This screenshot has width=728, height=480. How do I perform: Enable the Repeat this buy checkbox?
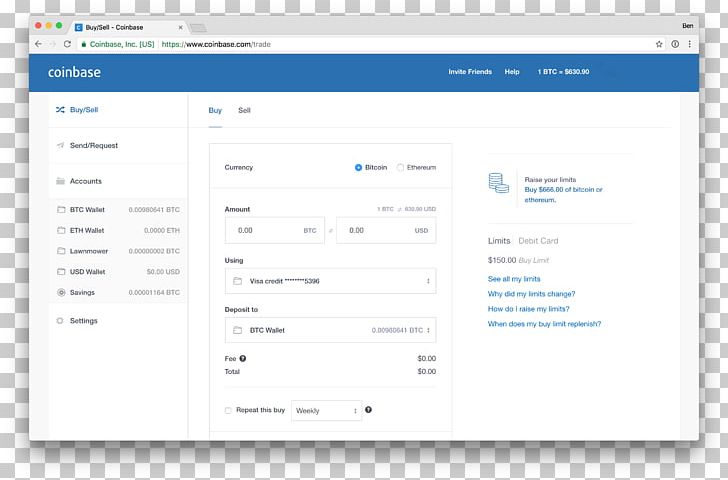coord(228,410)
